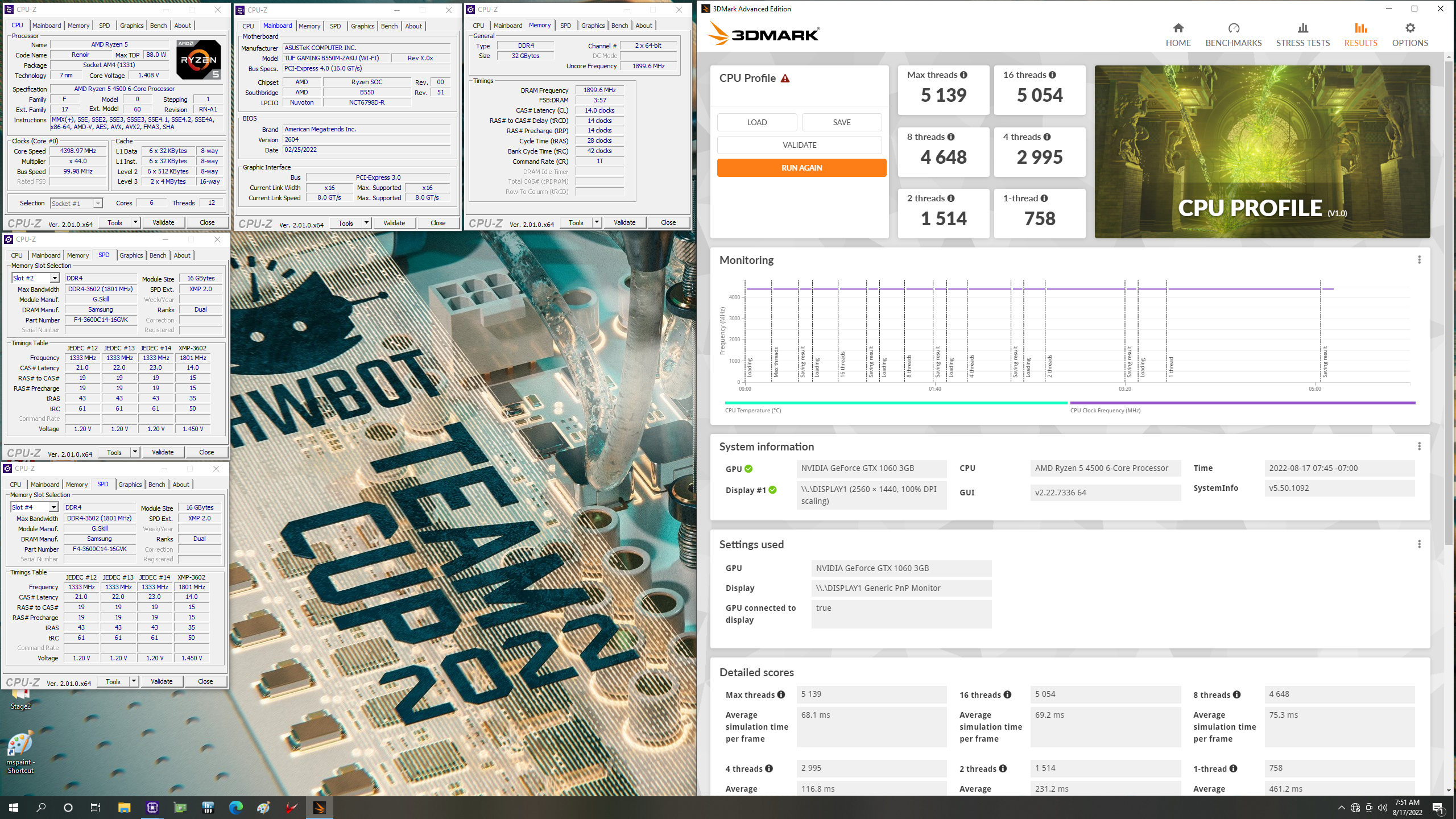
Task: Expand Tools dropdown in CPU-Z Slot #4 window
Action: pos(134,681)
